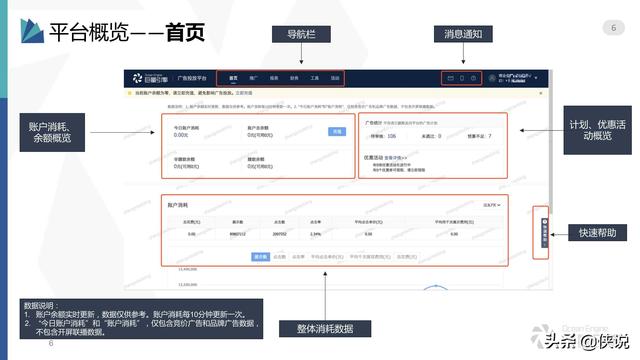Dismiss the yellow balance warning banner
This screenshot has height=360, width=640.
click(541, 93)
